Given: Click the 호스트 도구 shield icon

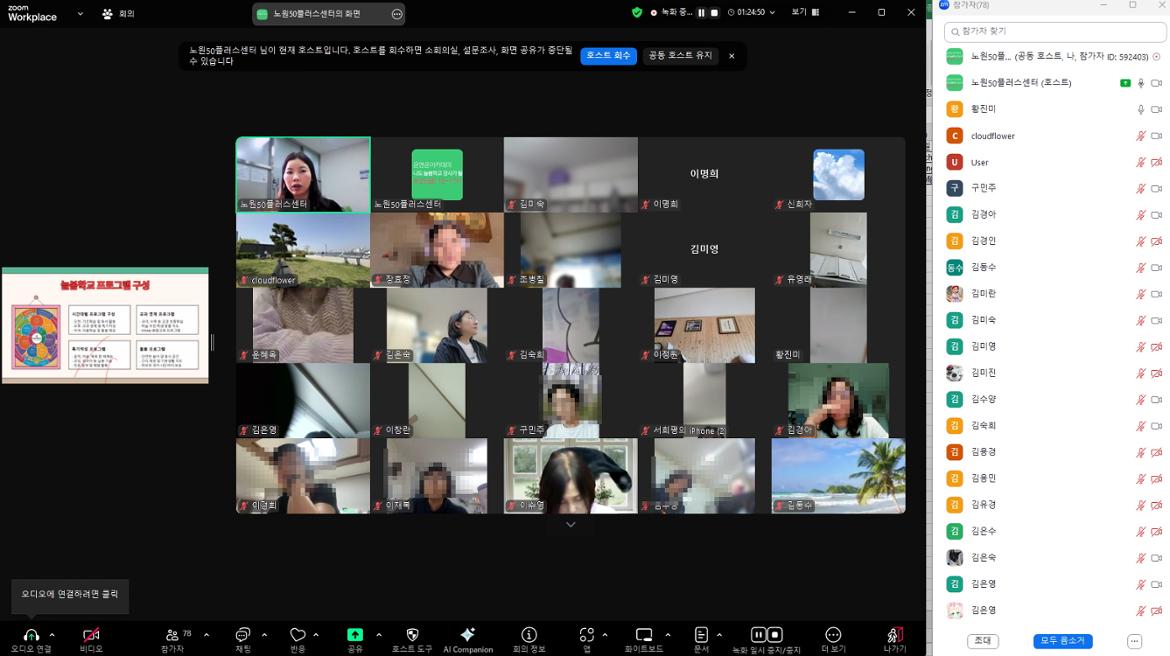Looking at the screenshot, I should click(x=412, y=635).
